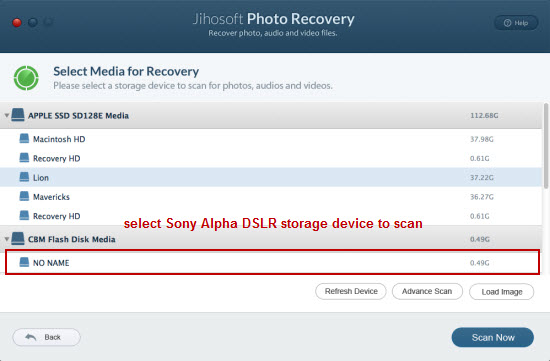The height and width of the screenshot is (361, 550).
Task: Start scanning with Scan Now
Action: (x=493, y=337)
